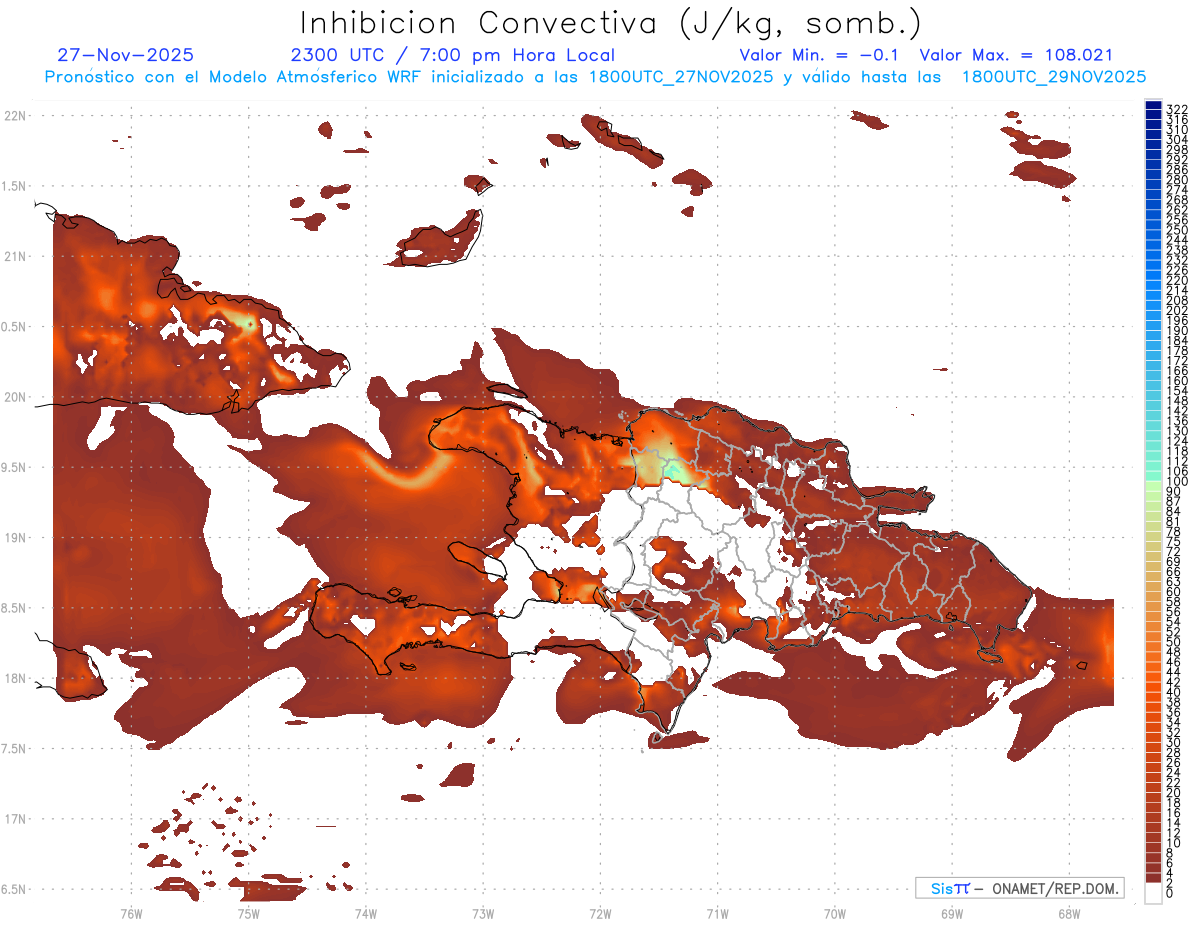Click the 72W longitude axis label
The image size is (1200, 927).
pyautogui.click(x=600, y=912)
